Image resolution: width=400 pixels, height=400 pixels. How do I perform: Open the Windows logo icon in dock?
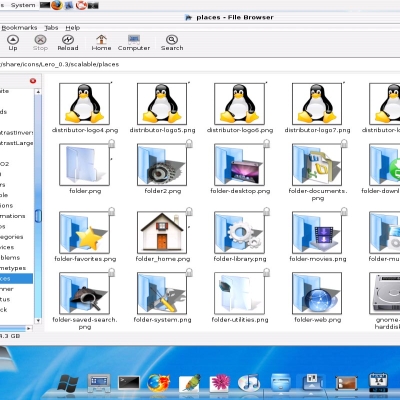(x=68, y=383)
